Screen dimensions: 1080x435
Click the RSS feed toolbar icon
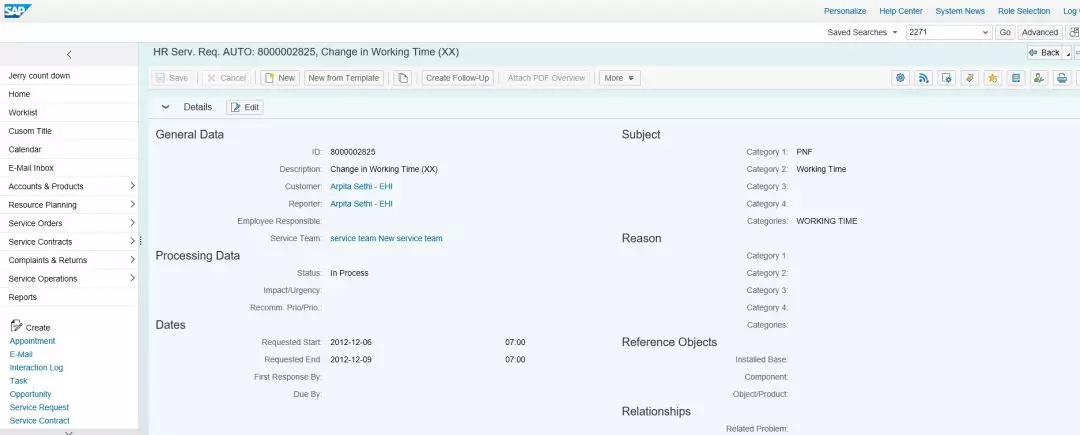click(x=924, y=78)
